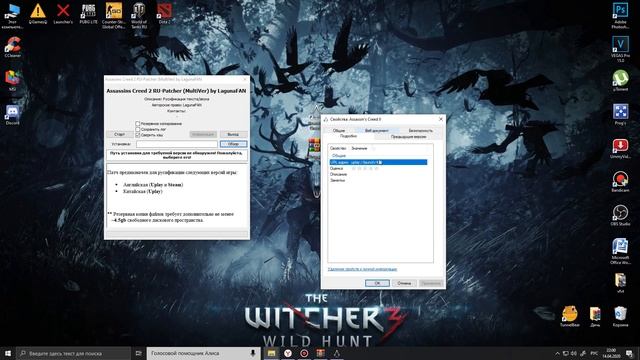Close the Properties dialog with X
640x360 pixels.
[x=440, y=119]
